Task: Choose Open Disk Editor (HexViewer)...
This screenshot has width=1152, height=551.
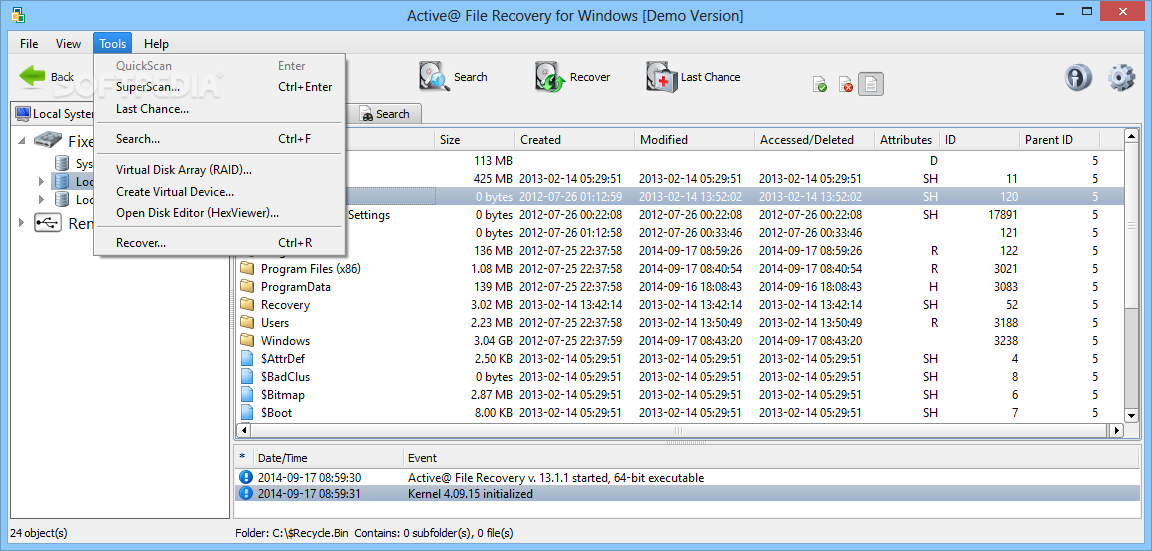Action: tap(219, 213)
